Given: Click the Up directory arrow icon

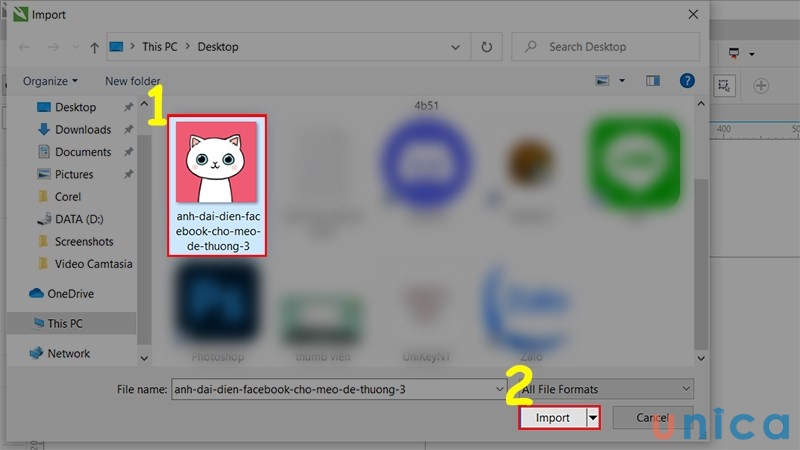Looking at the screenshot, I should [94, 47].
